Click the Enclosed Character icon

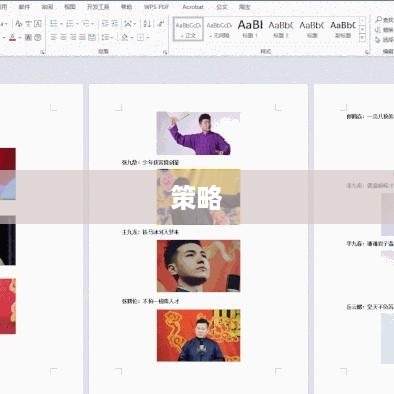click(38, 37)
